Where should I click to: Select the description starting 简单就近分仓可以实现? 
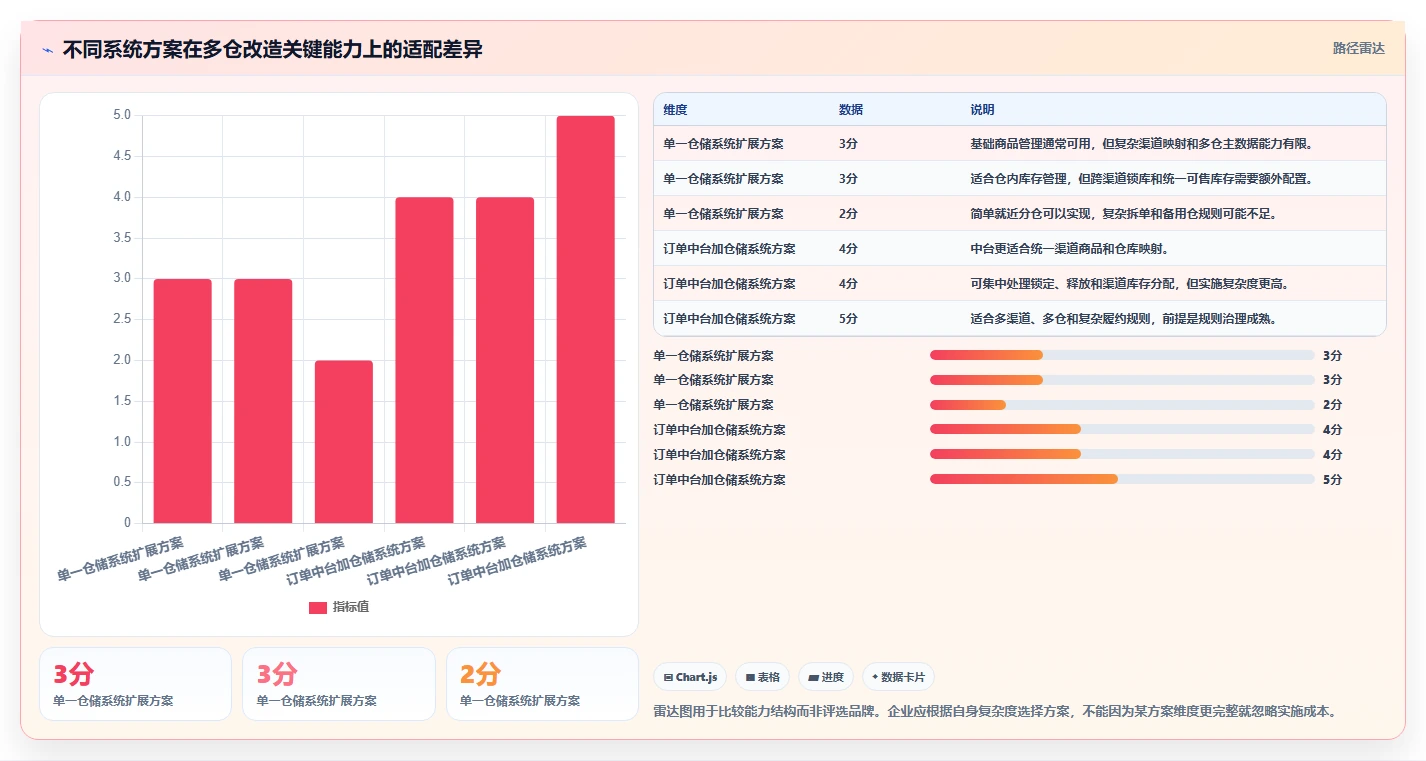1123,214
